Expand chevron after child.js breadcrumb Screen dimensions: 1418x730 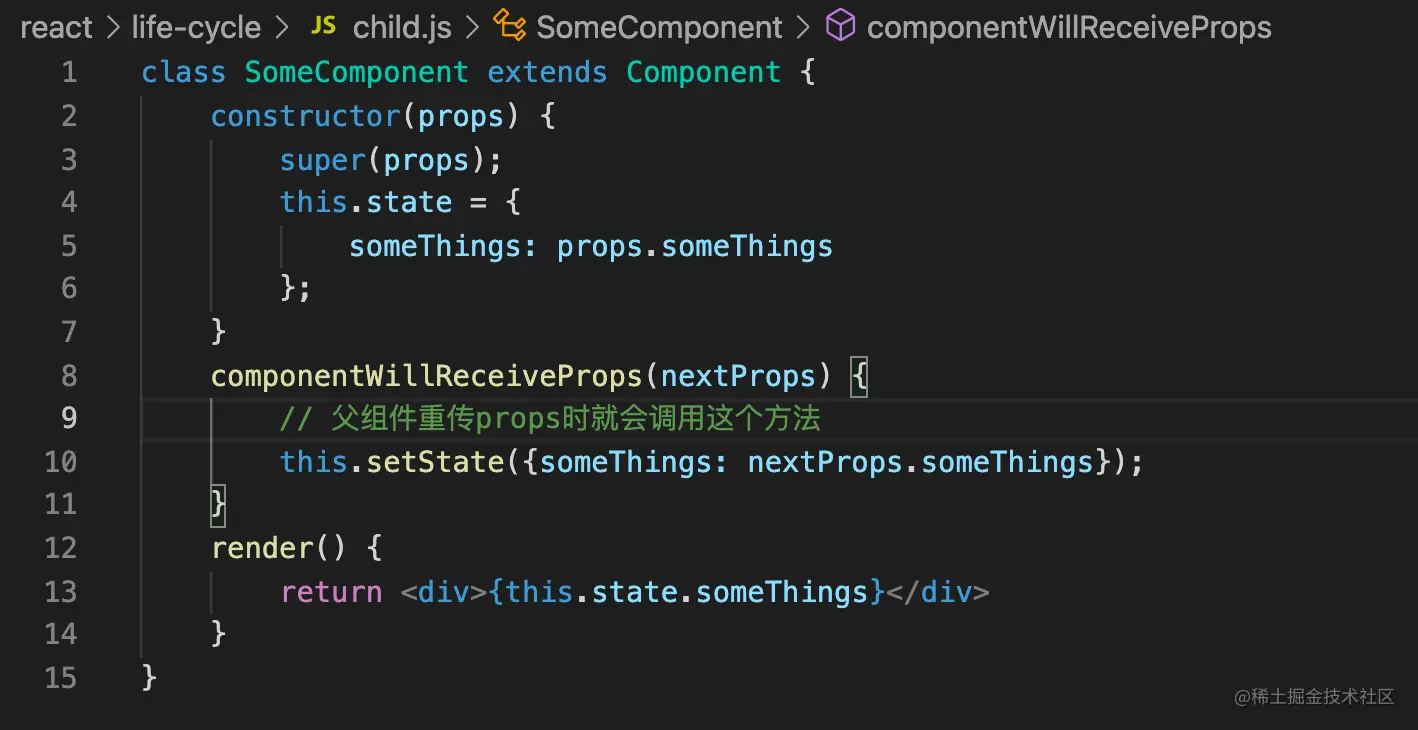tap(472, 28)
